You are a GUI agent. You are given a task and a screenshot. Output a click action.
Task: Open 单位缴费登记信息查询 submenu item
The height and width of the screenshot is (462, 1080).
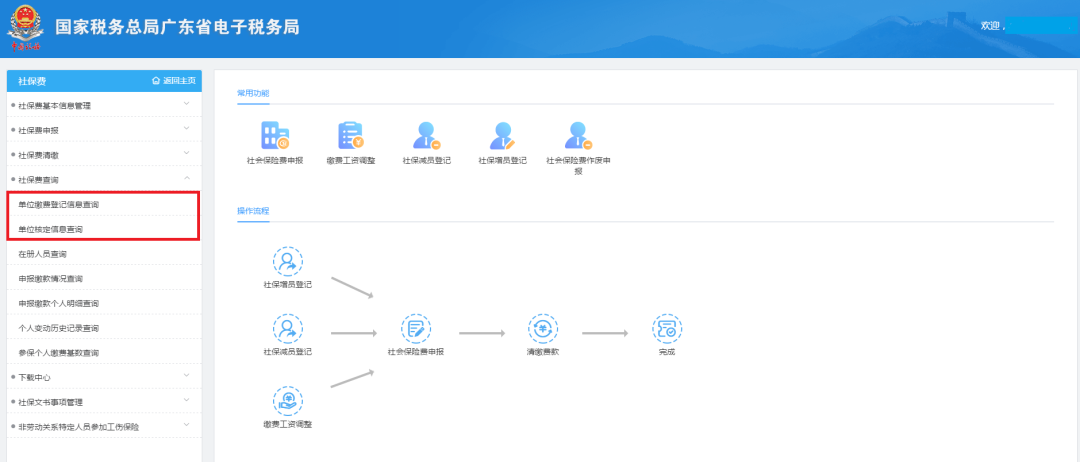click(x=104, y=204)
